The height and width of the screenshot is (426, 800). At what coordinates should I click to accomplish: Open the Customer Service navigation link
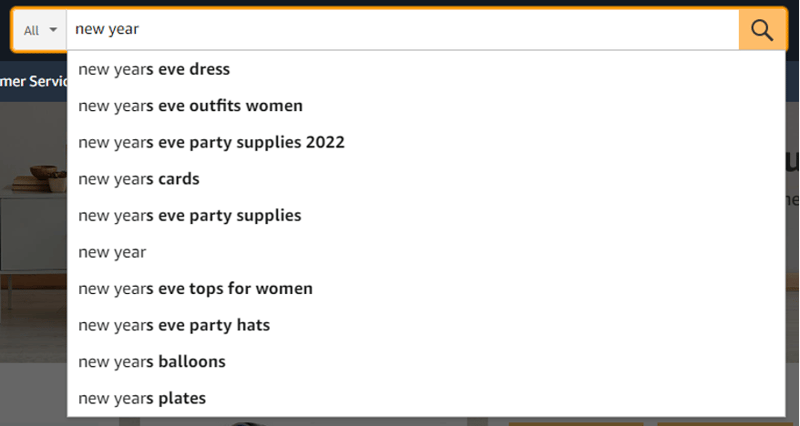(x=33, y=81)
